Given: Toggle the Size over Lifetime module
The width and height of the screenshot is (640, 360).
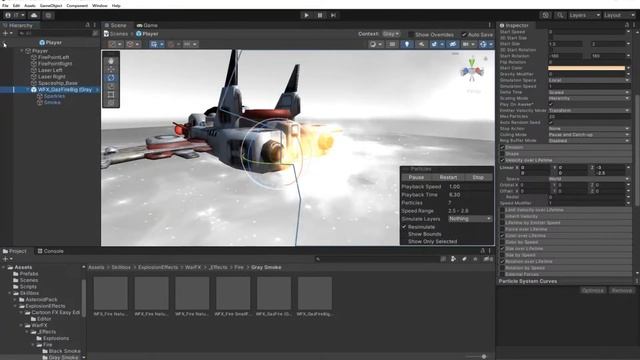Looking at the screenshot, I should click(502, 248).
